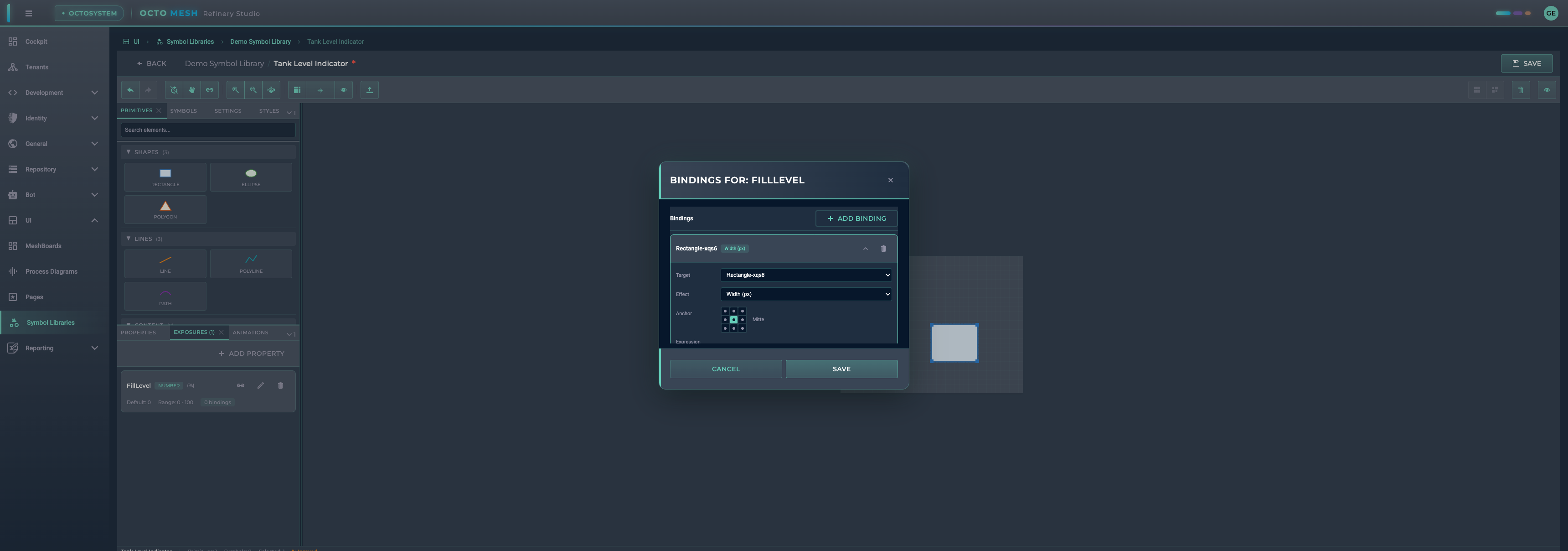Toggle preview mode with the eye icon
This screenshot has width=1568, height=551.
tap(343, 89)
